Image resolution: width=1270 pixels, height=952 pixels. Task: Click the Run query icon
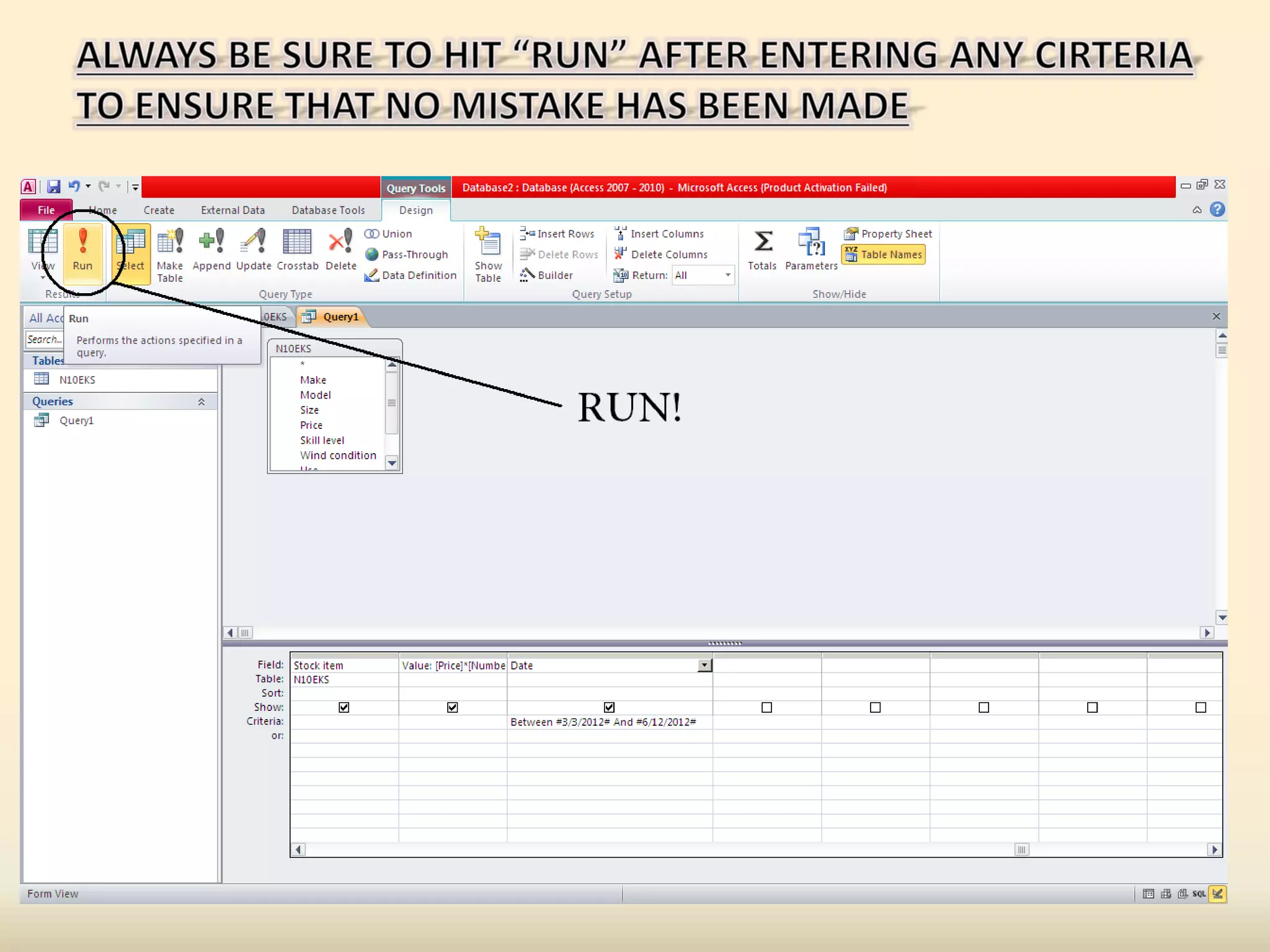[x=82, y=242]
